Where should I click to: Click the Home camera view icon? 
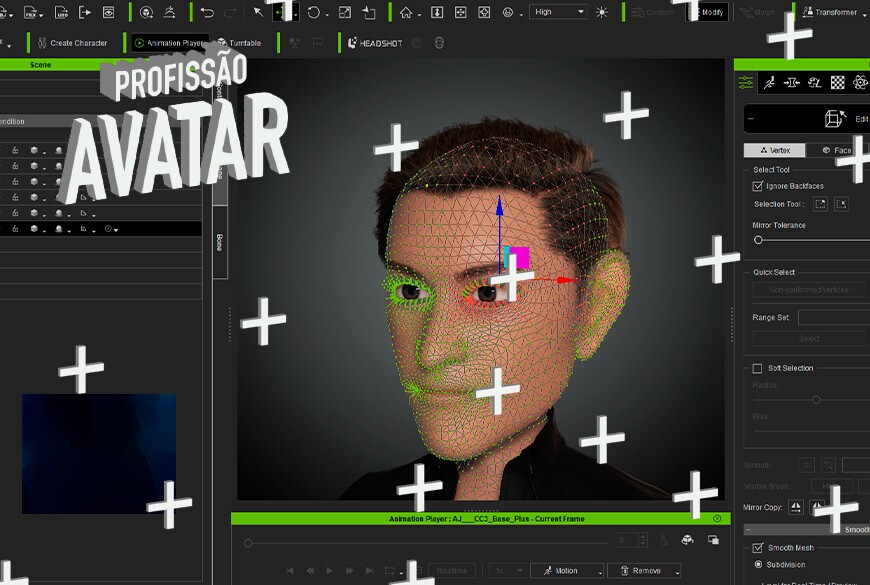pos(406,12)
